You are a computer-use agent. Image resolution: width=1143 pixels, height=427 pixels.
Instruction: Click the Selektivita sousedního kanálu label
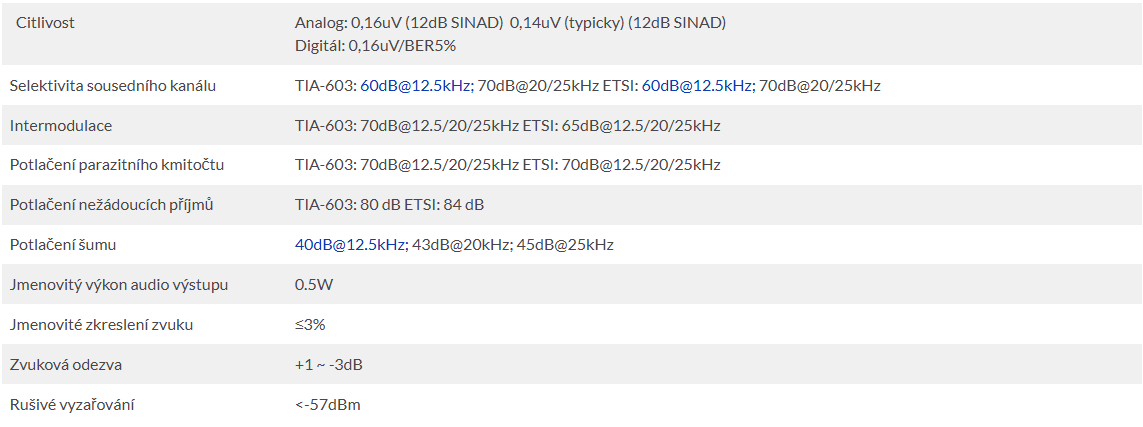tap(113, 86)
